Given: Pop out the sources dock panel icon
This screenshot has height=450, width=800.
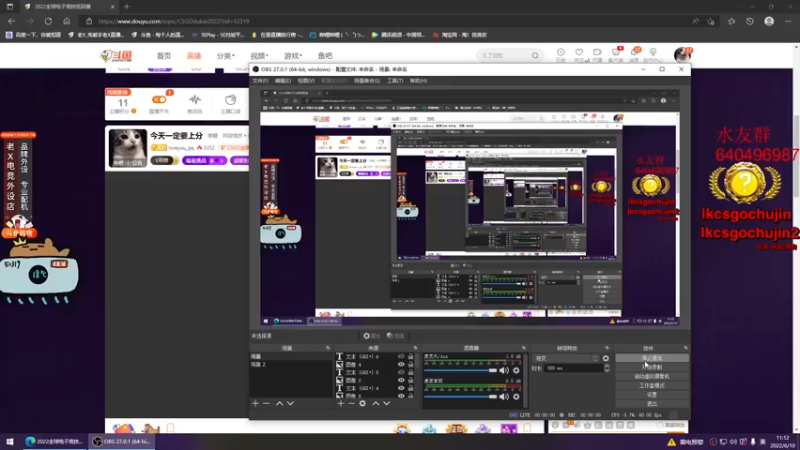Looking at the screenshot, I should [x=415, y=348].
